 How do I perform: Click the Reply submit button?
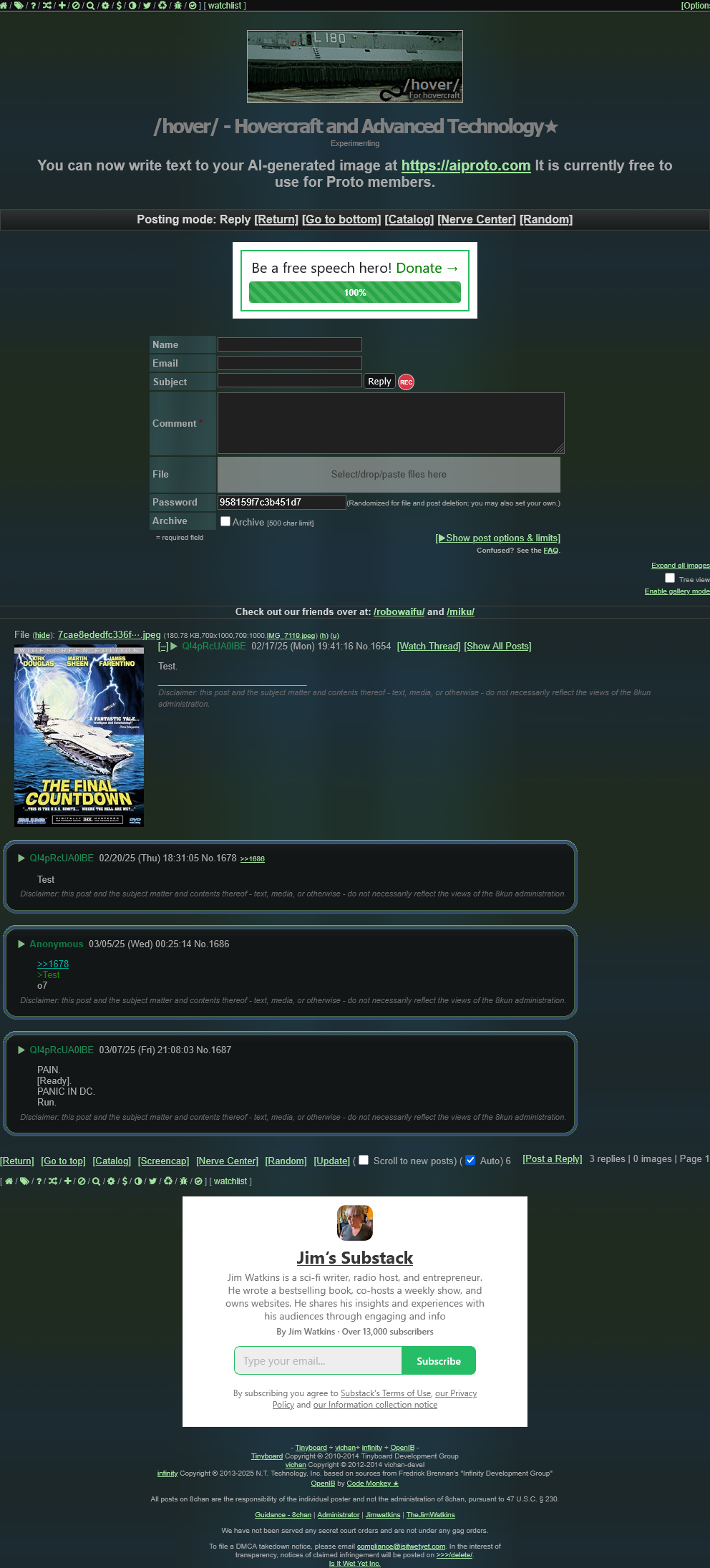tap(379, 382)
